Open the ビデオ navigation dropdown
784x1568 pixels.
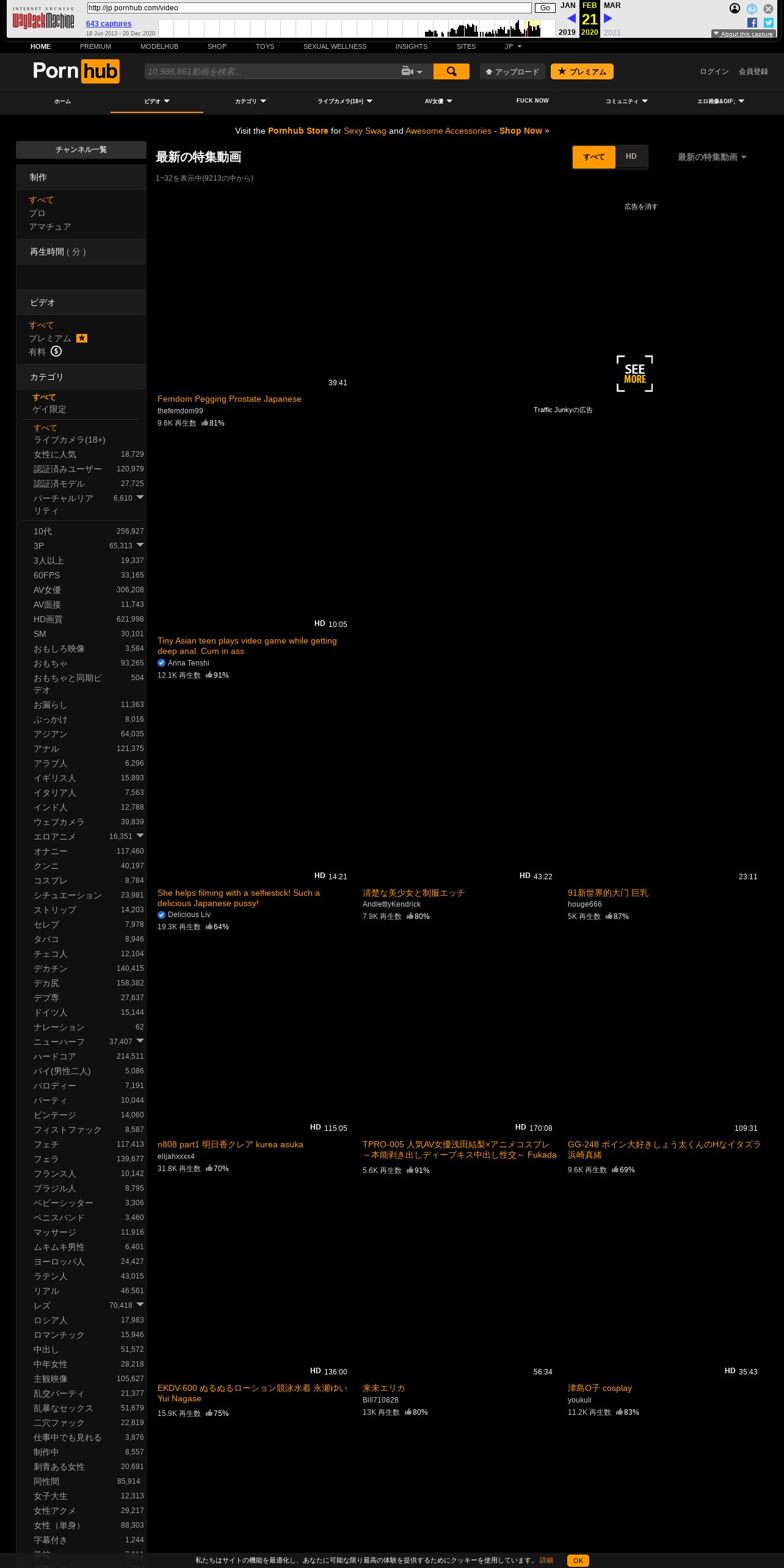pos(157,101)
